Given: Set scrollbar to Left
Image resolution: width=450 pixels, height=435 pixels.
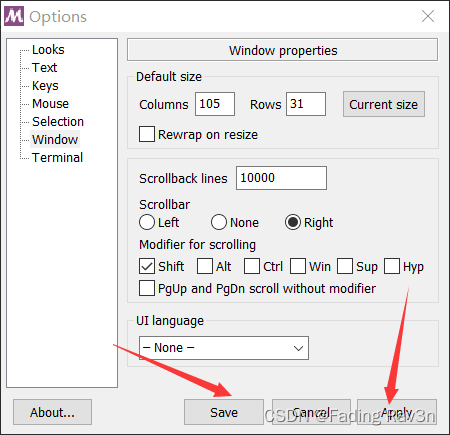Looking at the screenshot, I should (x=147, y=222).
